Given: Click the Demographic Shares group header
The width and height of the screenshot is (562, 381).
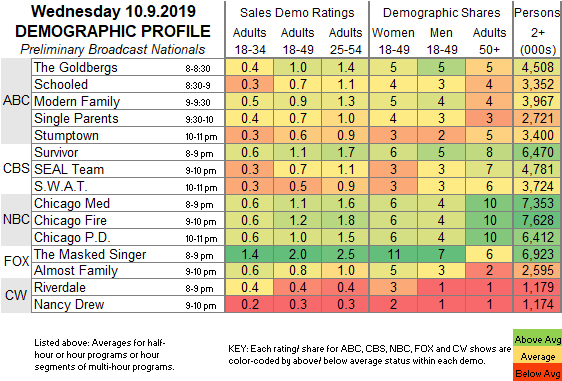Looking at the screenshot, I should (442, 13).
